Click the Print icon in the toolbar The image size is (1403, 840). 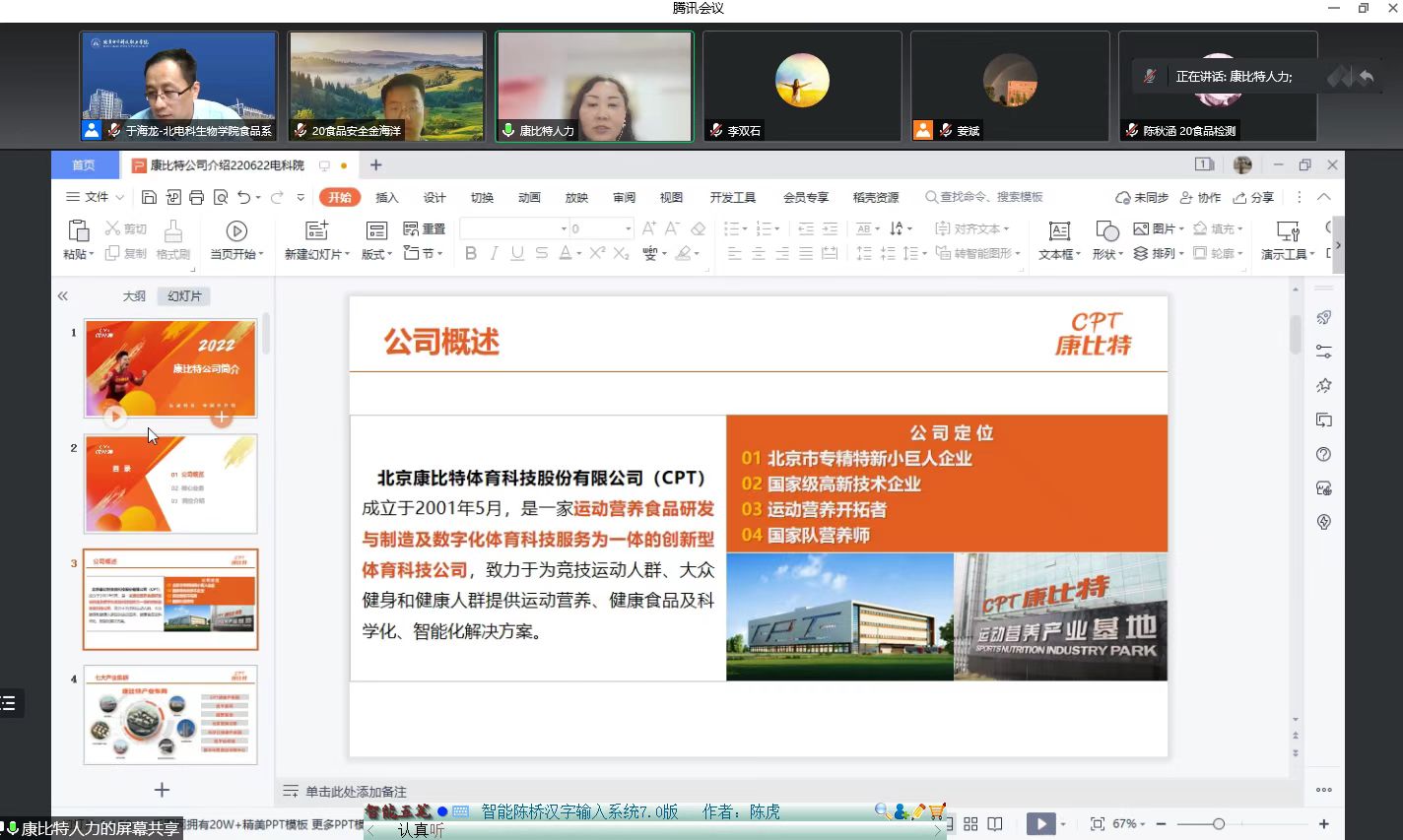pos(196,197)
